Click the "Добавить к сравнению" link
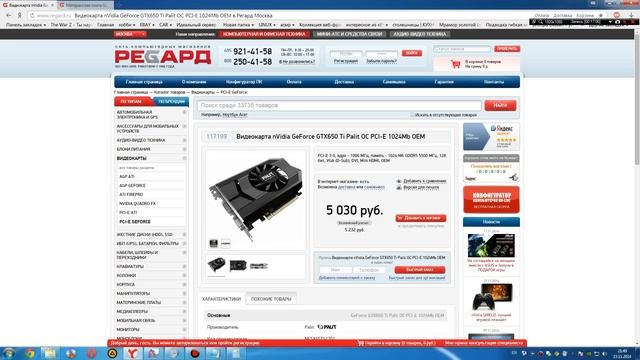This screenshot has height=360, width=640. pos(424,181)
